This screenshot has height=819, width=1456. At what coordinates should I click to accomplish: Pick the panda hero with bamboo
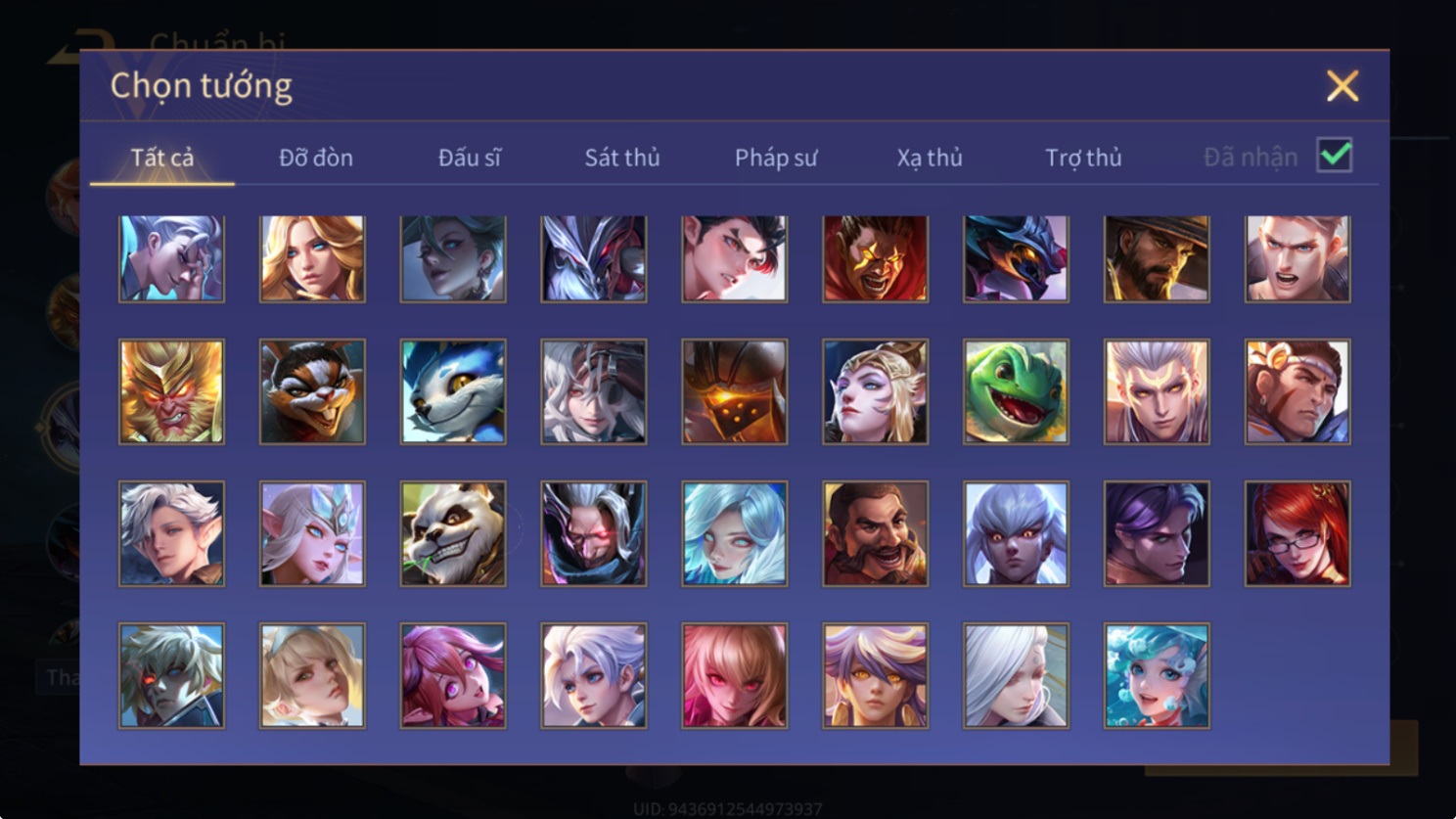453,533
